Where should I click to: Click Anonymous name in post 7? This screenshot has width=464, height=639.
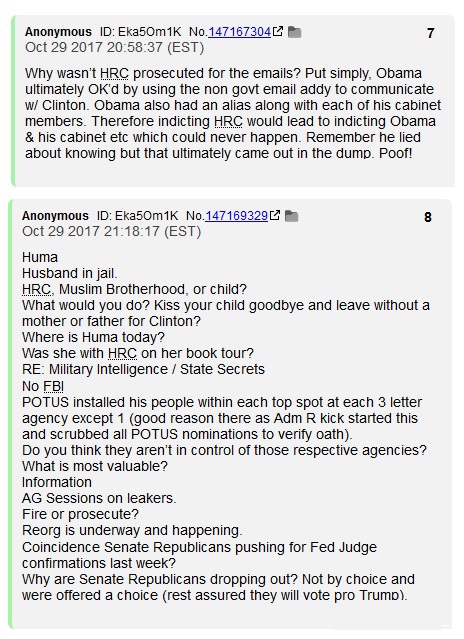click(x=58, y=32)
